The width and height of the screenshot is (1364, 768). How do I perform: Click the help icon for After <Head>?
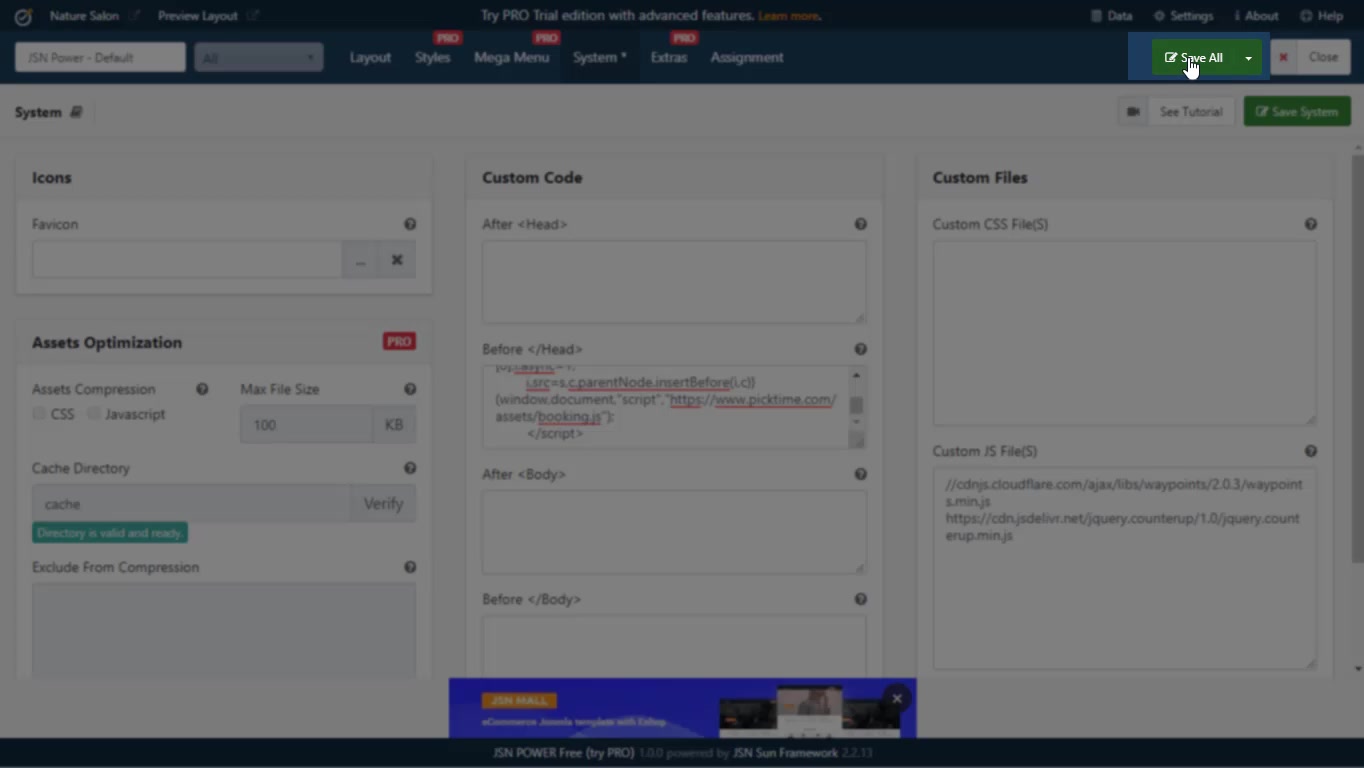860,225
